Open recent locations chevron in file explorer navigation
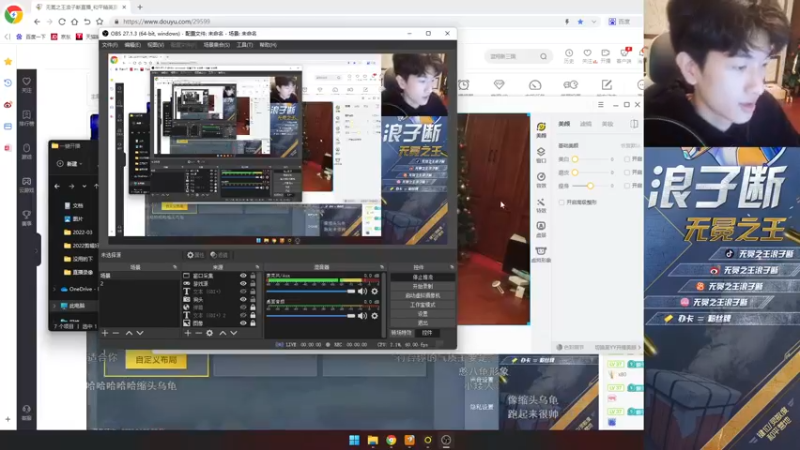800x450 pixels. 84,187
